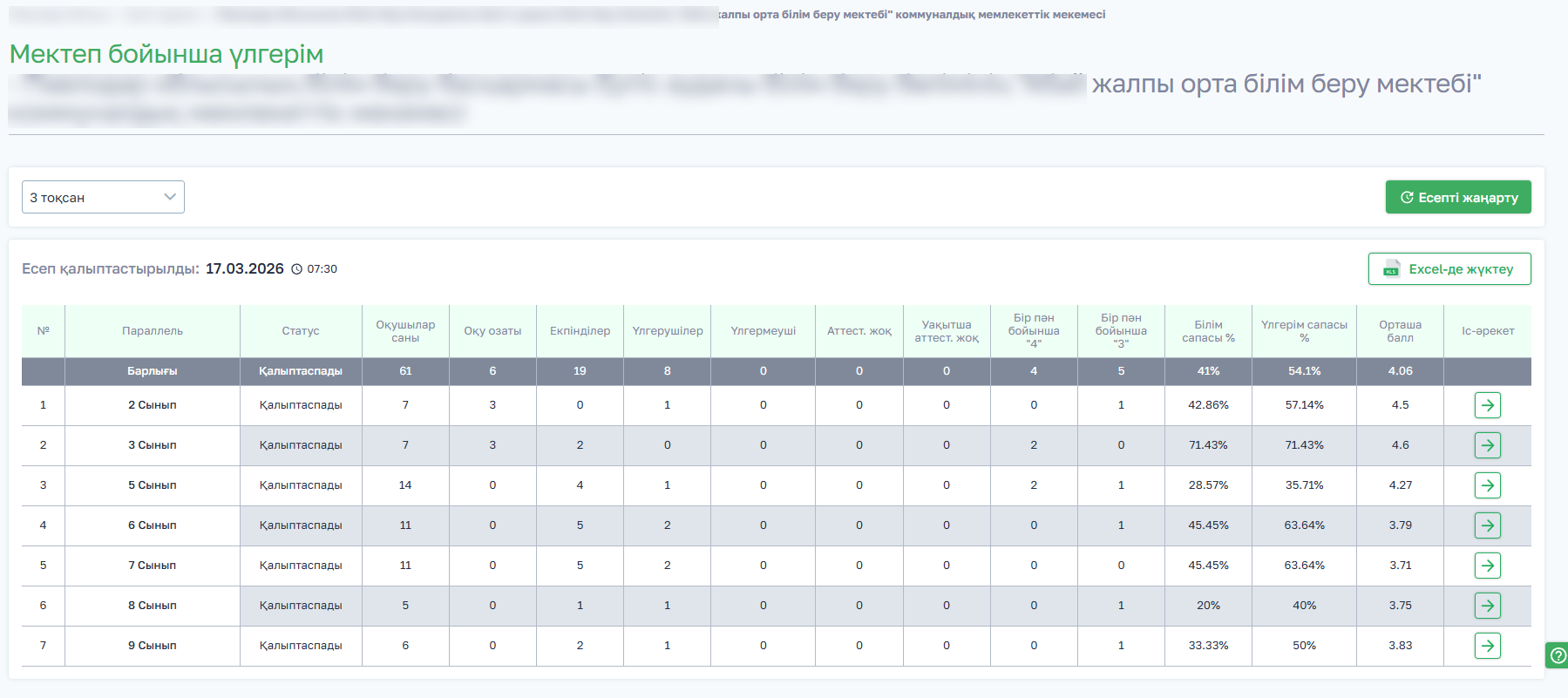The height and width of the screenshot is (698, 1568).
Task: Click the Білім сапасы % column header
Action: point(1208,331)
